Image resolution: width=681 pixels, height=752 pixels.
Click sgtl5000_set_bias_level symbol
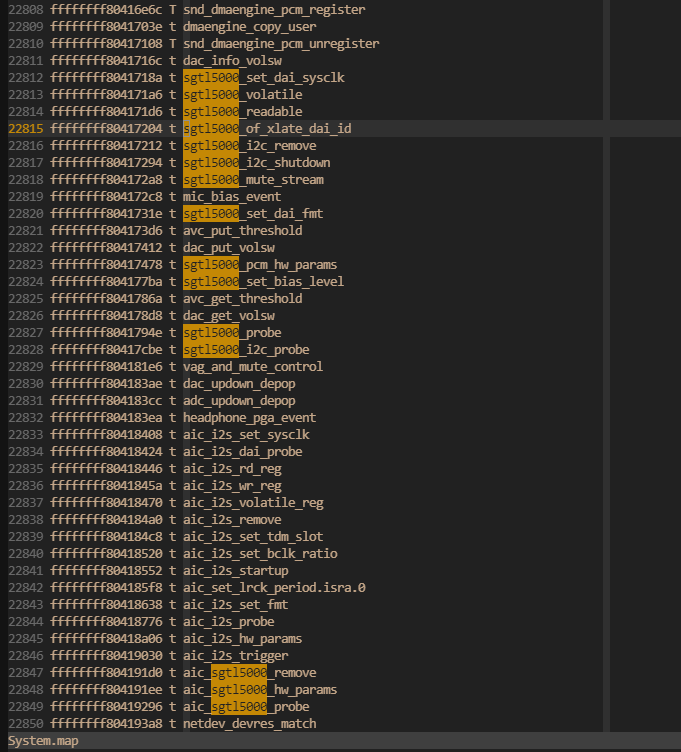[x=264, y=282]
